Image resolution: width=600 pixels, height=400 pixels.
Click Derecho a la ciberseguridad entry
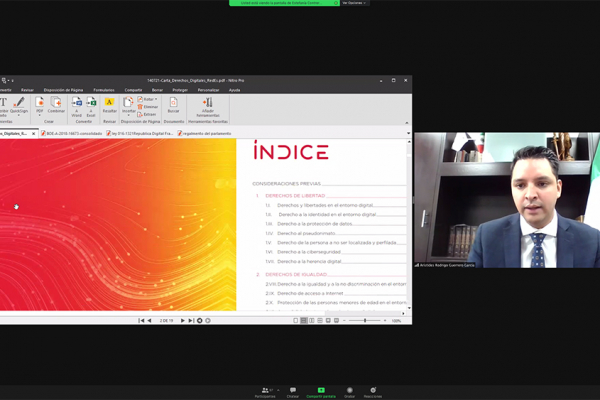[x=309, y=252]
